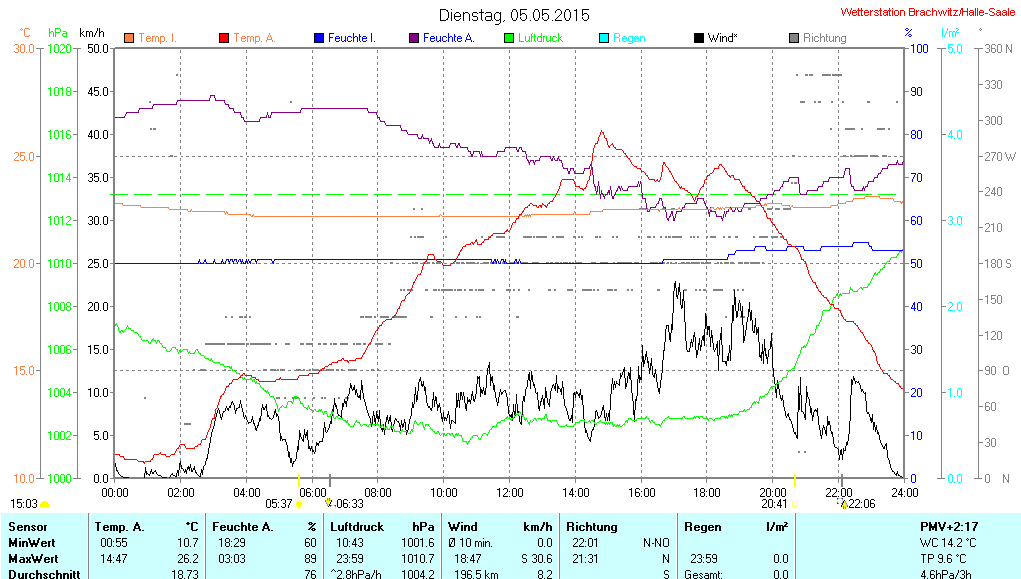This screenshot has height=579, width=1021.
Task: Click the Durchschnitt row label
Action: tap(42, 574)
